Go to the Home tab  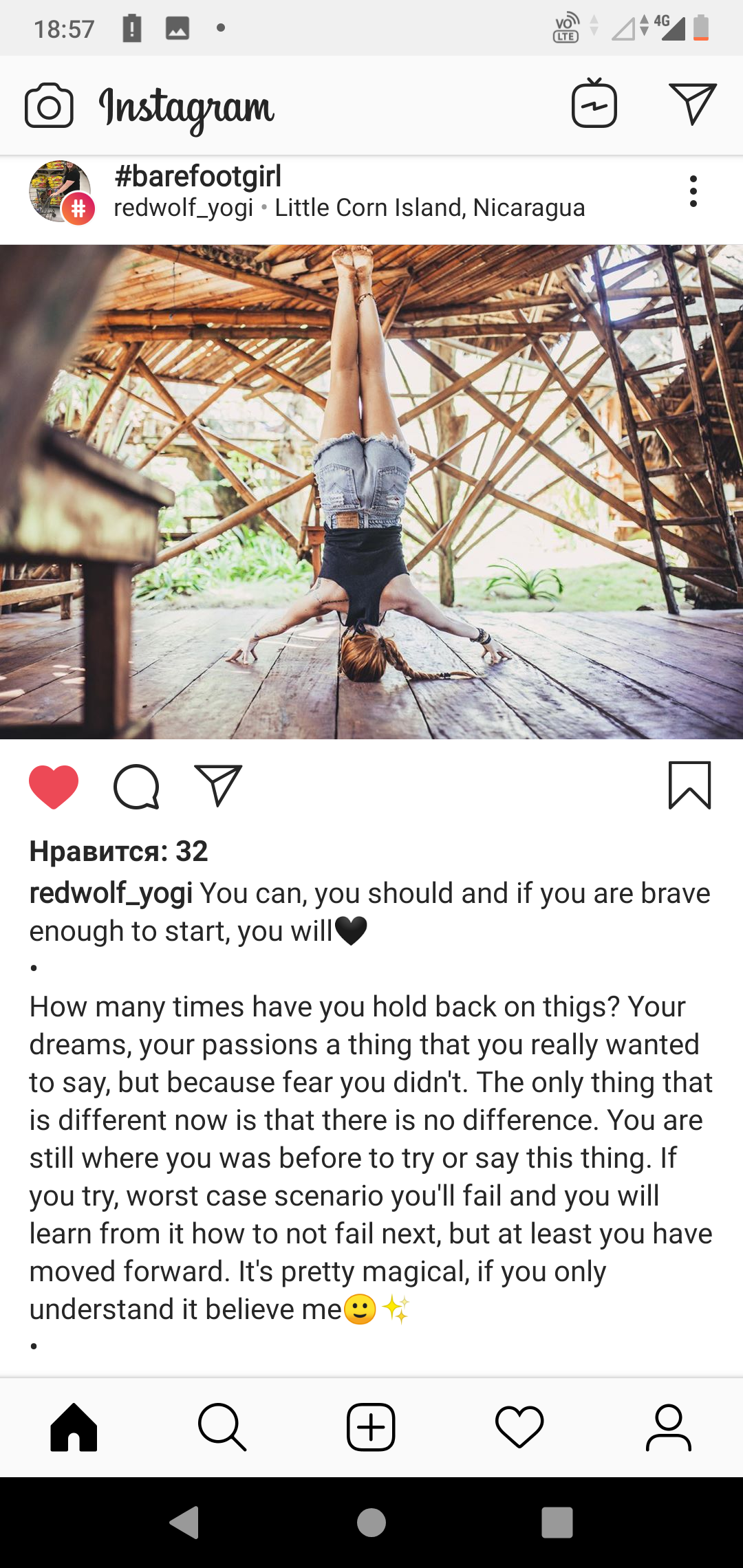point(74,1428)
